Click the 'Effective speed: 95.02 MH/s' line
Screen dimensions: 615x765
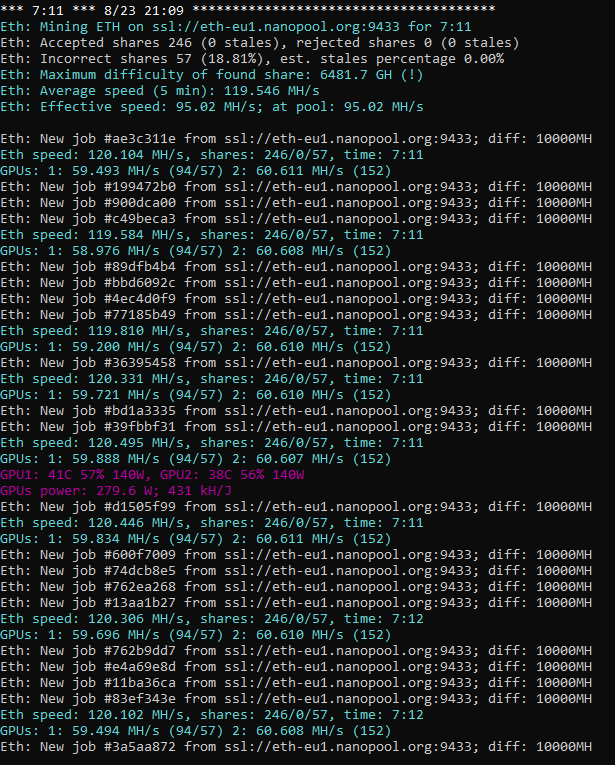212,107
